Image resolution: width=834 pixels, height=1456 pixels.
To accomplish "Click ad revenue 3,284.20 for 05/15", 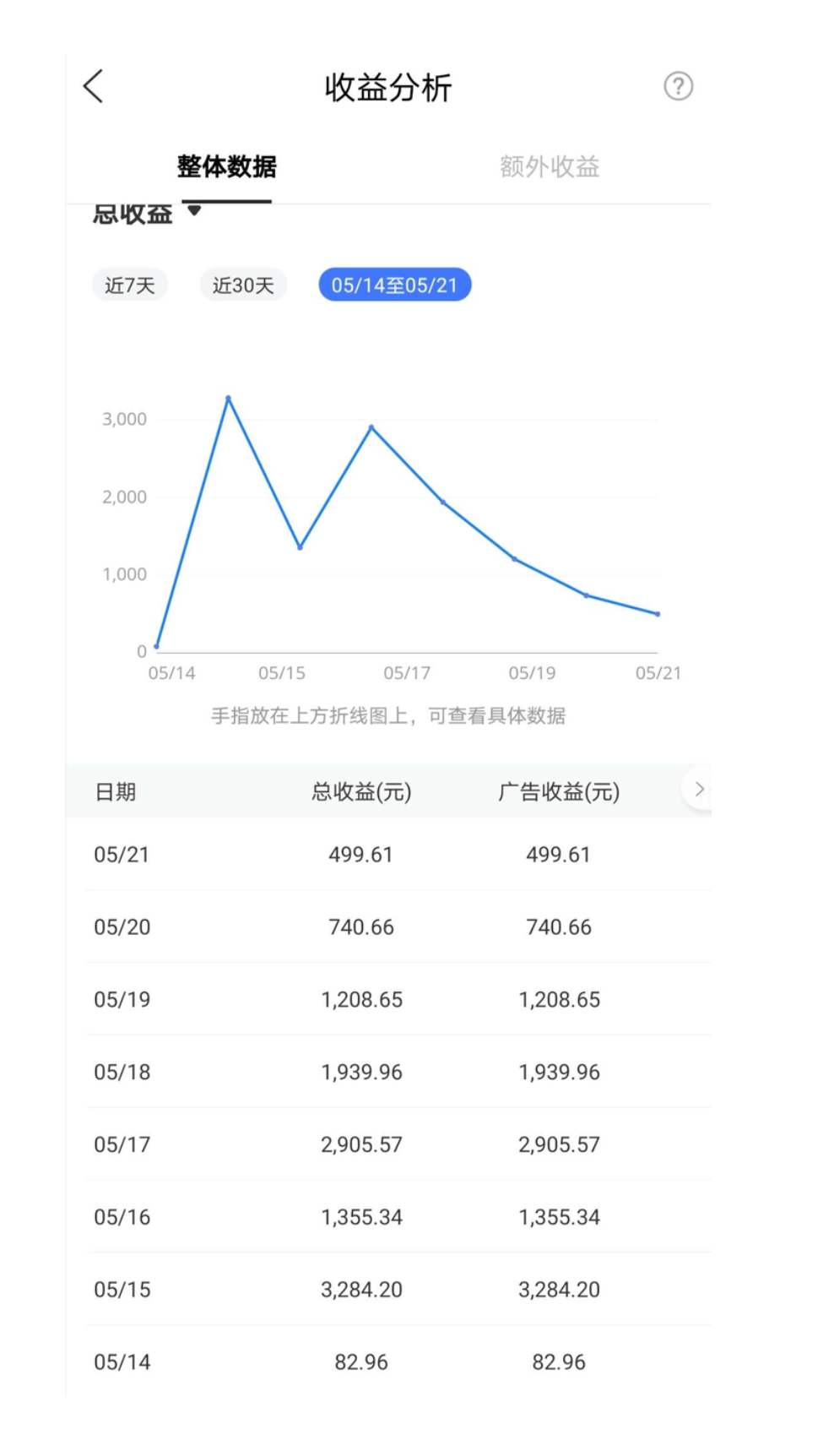I will click(559, 1290).
